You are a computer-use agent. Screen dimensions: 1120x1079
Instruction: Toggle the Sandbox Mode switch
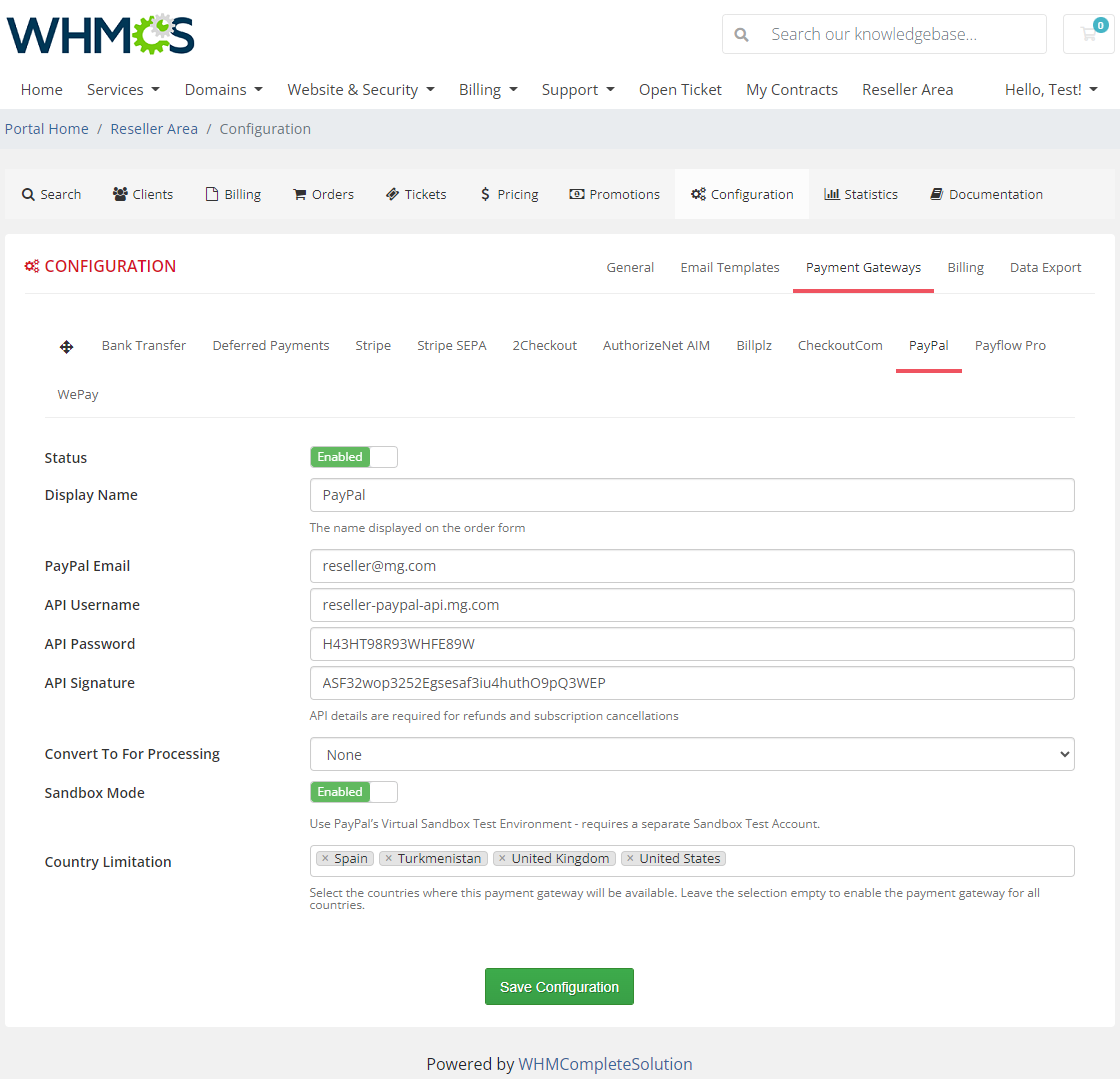pyautogui.click(x=354, y=792)
